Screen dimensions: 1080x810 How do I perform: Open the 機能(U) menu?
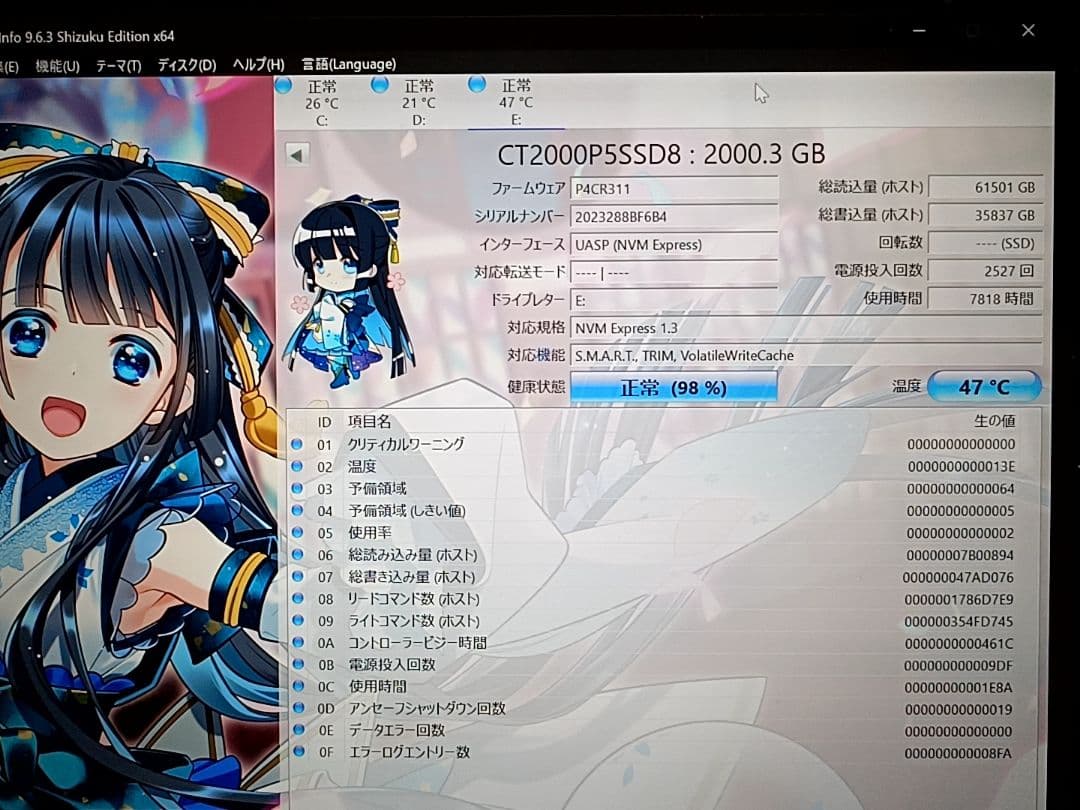[57, 66]
